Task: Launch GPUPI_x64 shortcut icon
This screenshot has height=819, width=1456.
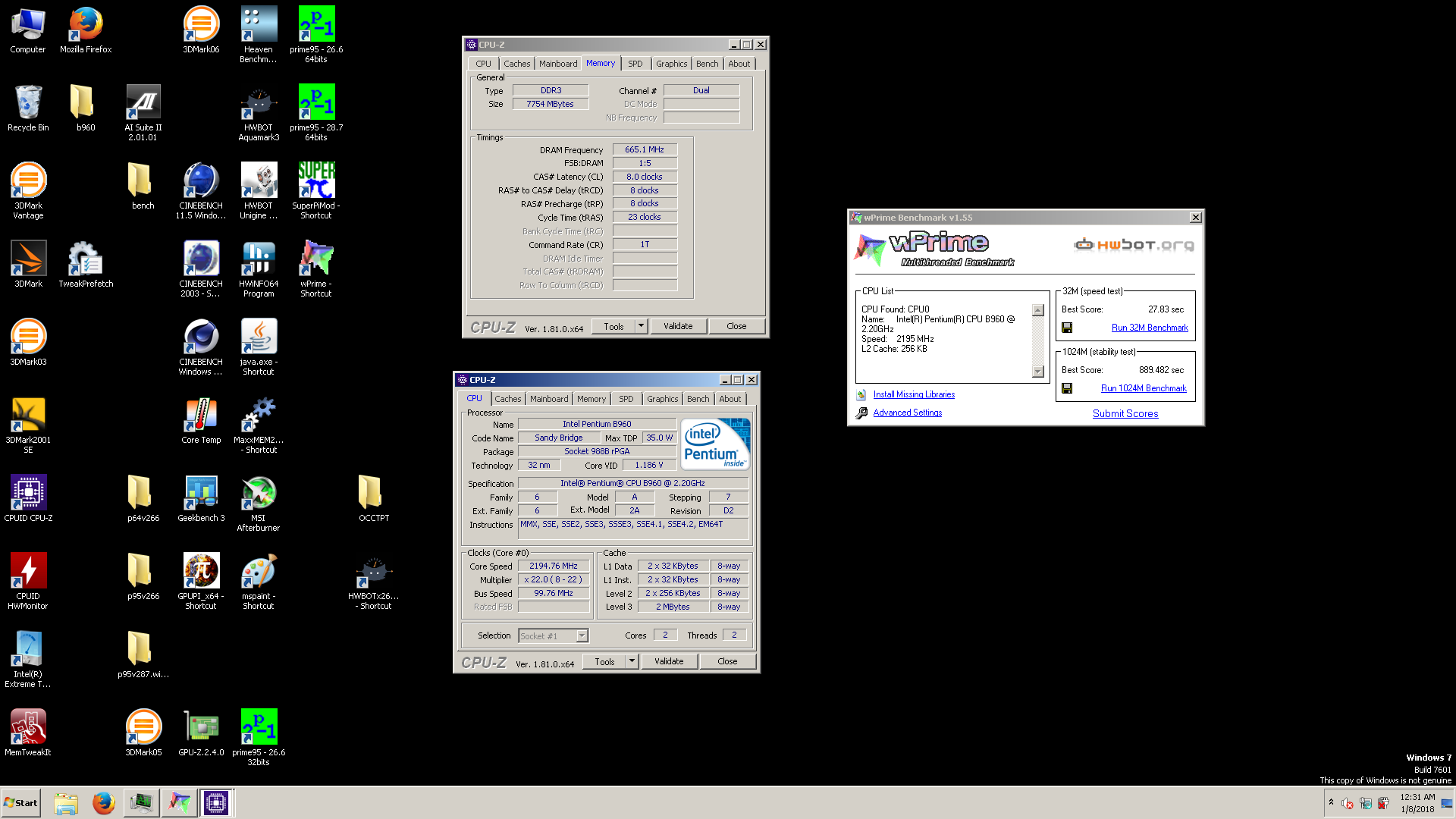Action: pyautogui.click(x=201, y=581)
